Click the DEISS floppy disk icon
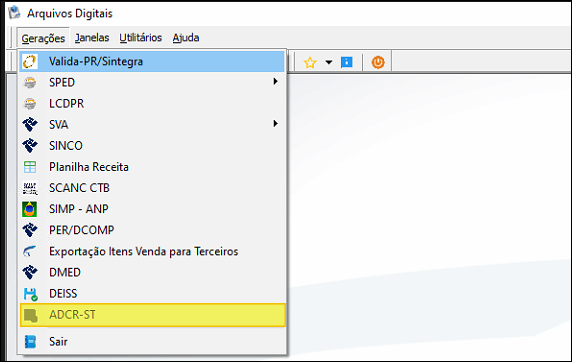This screenshot has height=362, width=572. [30, 294]
